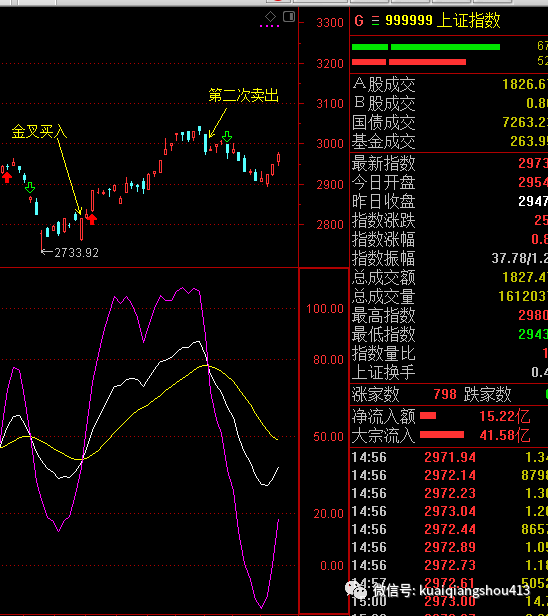Select the A股成交 row label
The image size is (548, 616).
[384, 84]
